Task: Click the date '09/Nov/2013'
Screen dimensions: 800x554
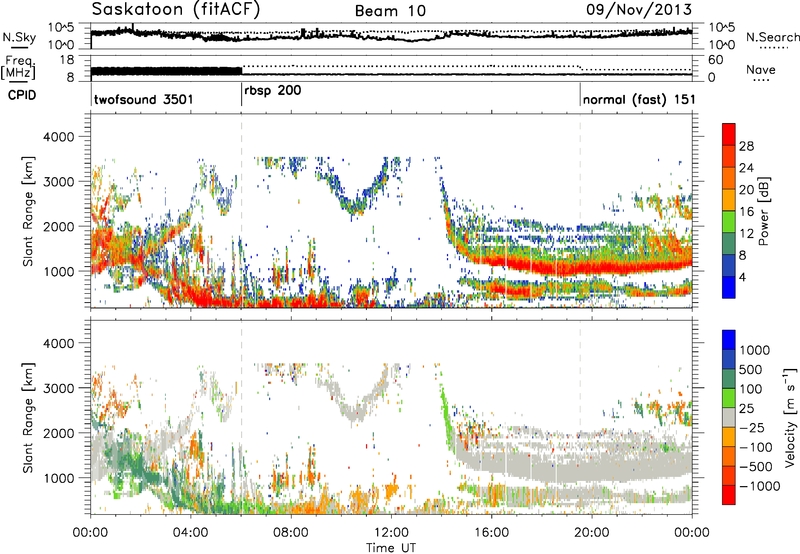Action: click(639, 10)
